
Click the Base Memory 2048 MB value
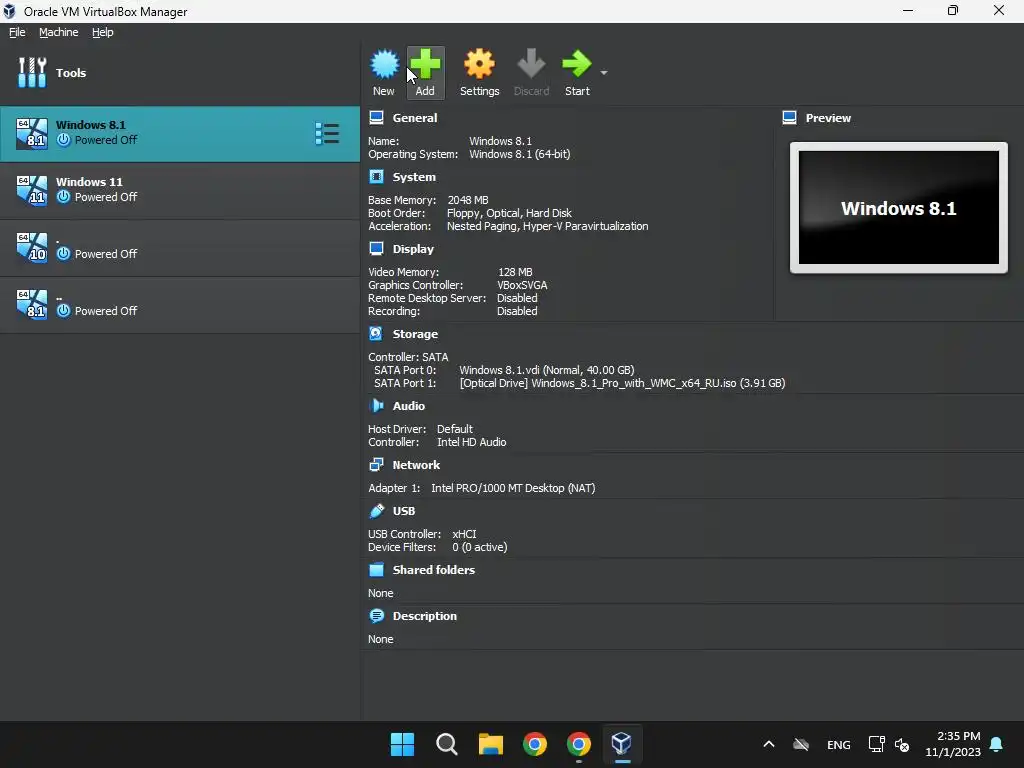pos(468,200)
